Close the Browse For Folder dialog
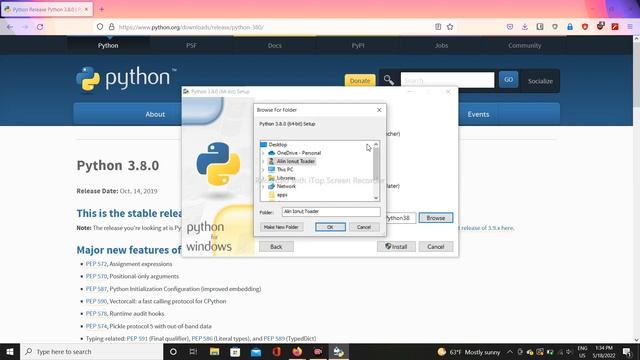Viewport: 640px width, 360px height. click(x=379, y=110)
